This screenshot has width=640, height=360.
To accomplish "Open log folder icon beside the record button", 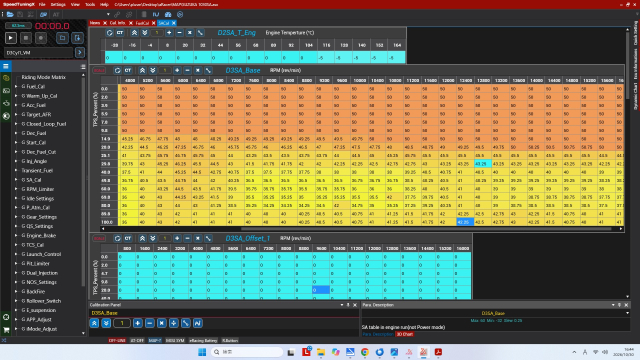I will 62,38.
